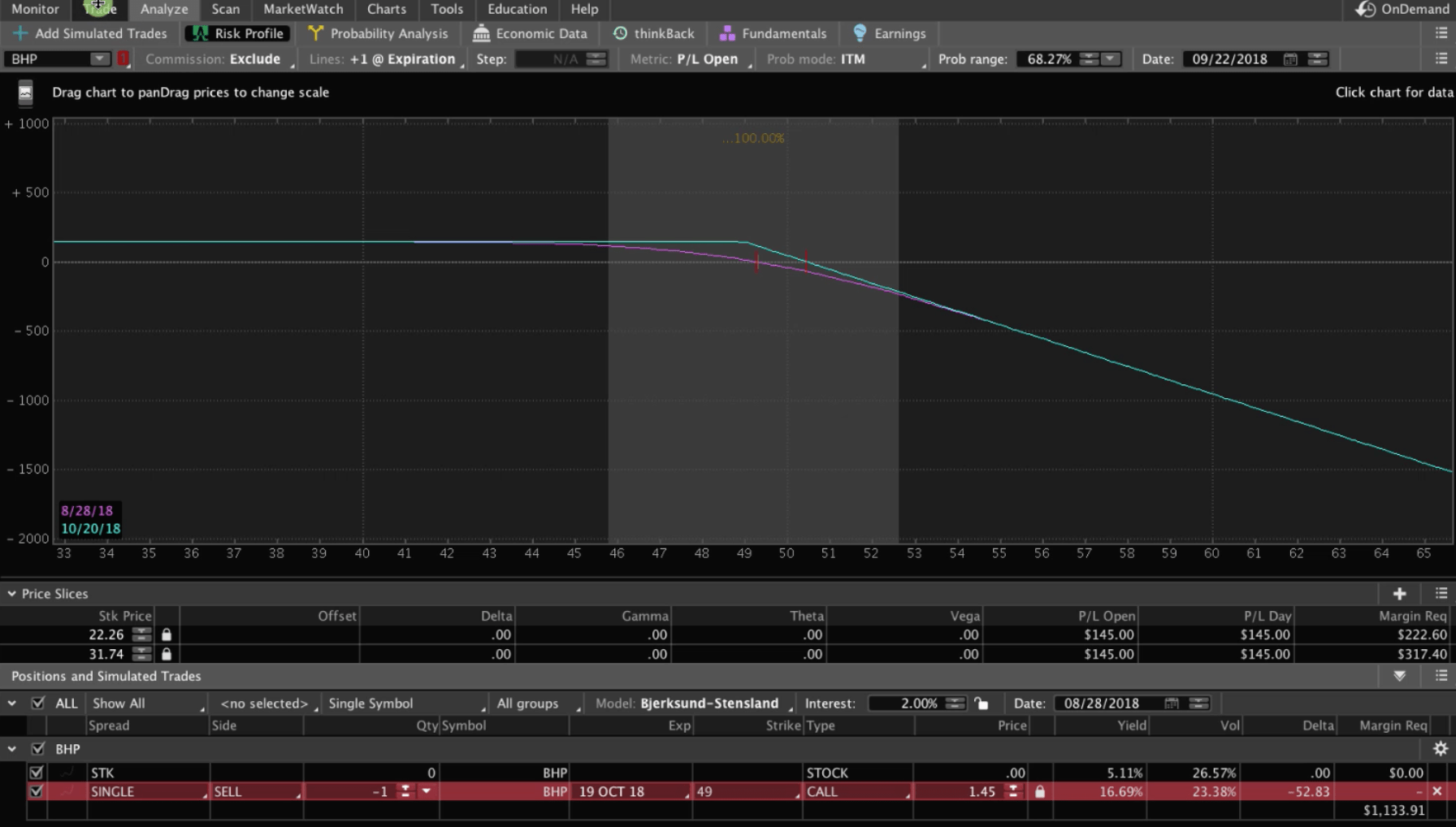This screenshot has height=827, width=1456.
Task: Collapse the BHP position group
Action: [11, 749]
